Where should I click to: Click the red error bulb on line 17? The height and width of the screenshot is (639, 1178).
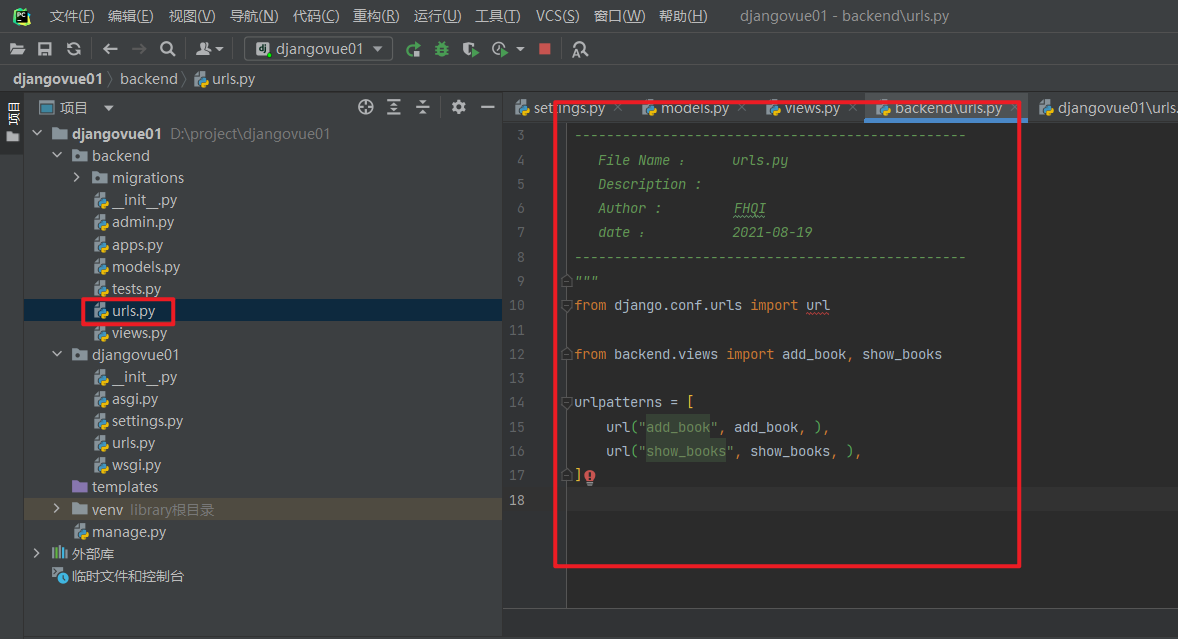coord(590,476)
